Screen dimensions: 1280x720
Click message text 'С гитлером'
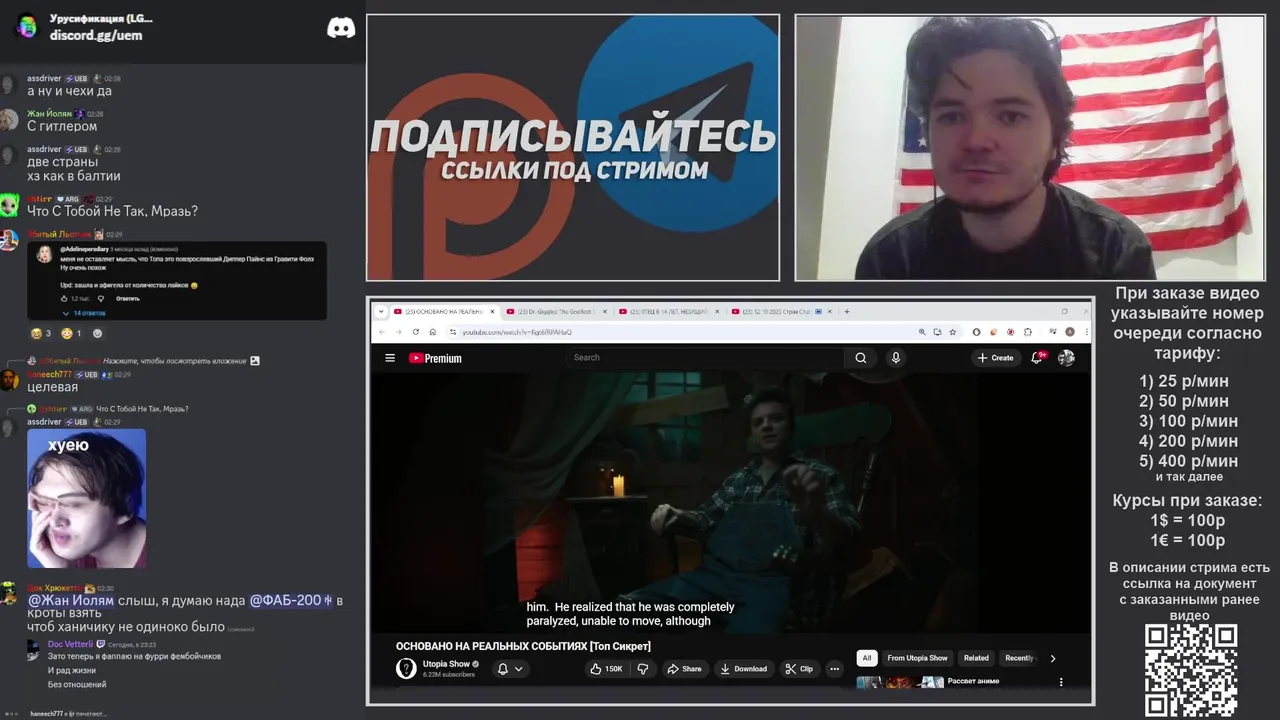coord(62,126)
